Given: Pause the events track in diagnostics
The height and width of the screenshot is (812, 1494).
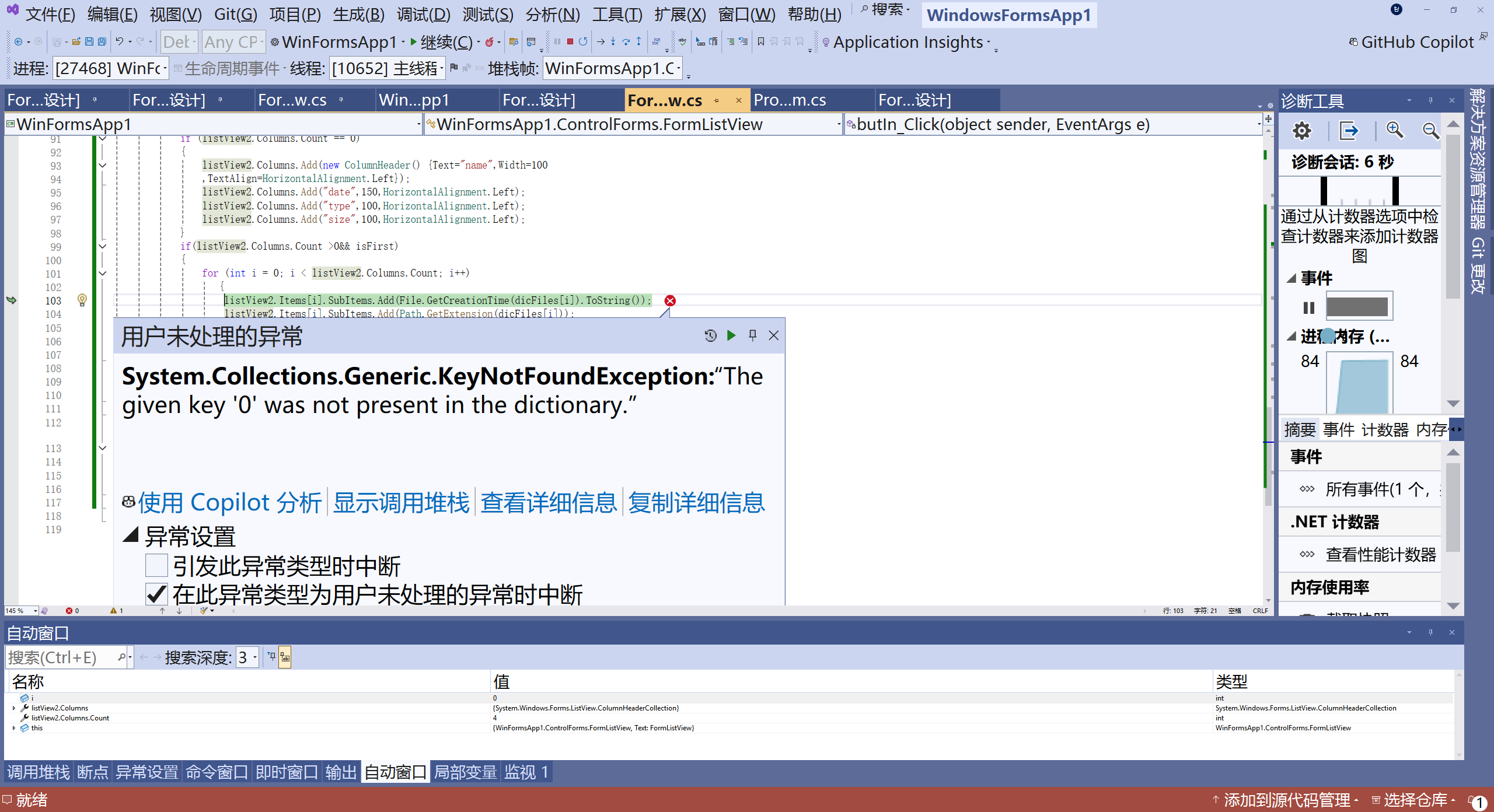Looking at the screenshot, I should tap(1308, 307).
